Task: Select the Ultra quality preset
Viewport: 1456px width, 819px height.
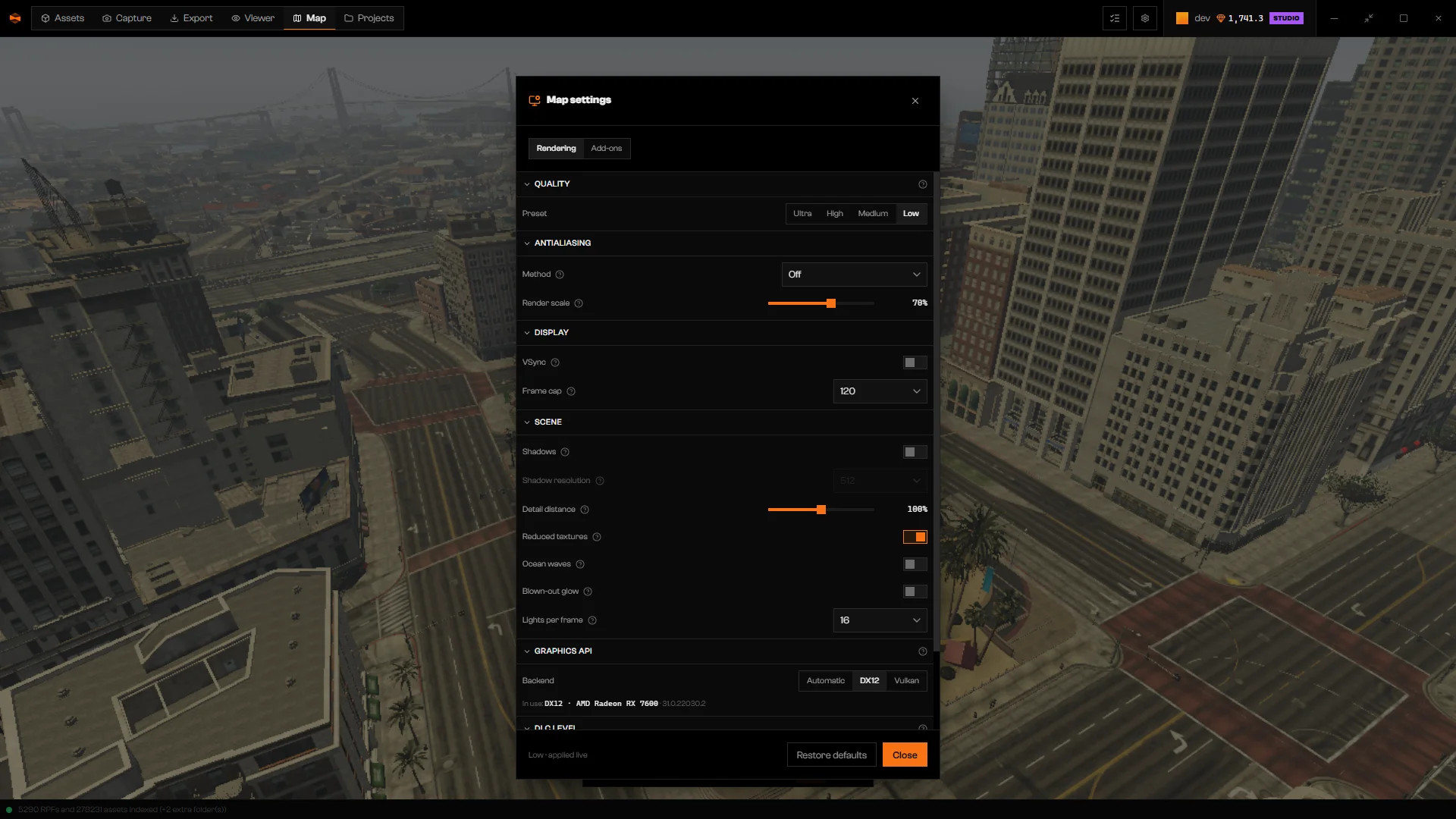Action: click(x=802, y=214)
